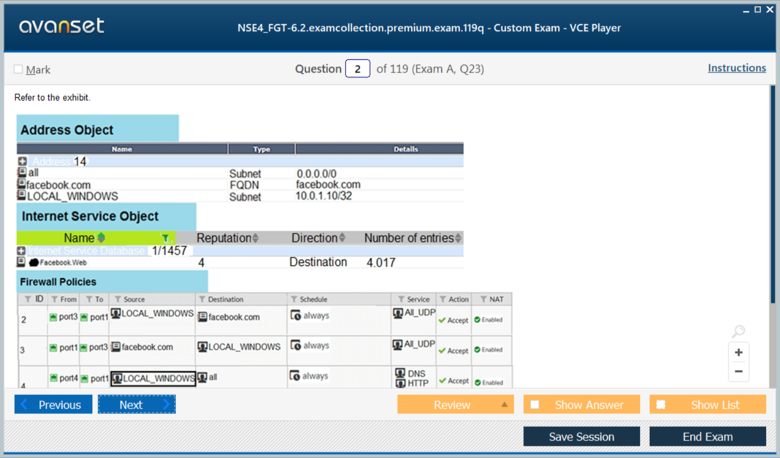Zoom out using the minus icon
This screenshot has width=780, height=458.
click(738, 371)
